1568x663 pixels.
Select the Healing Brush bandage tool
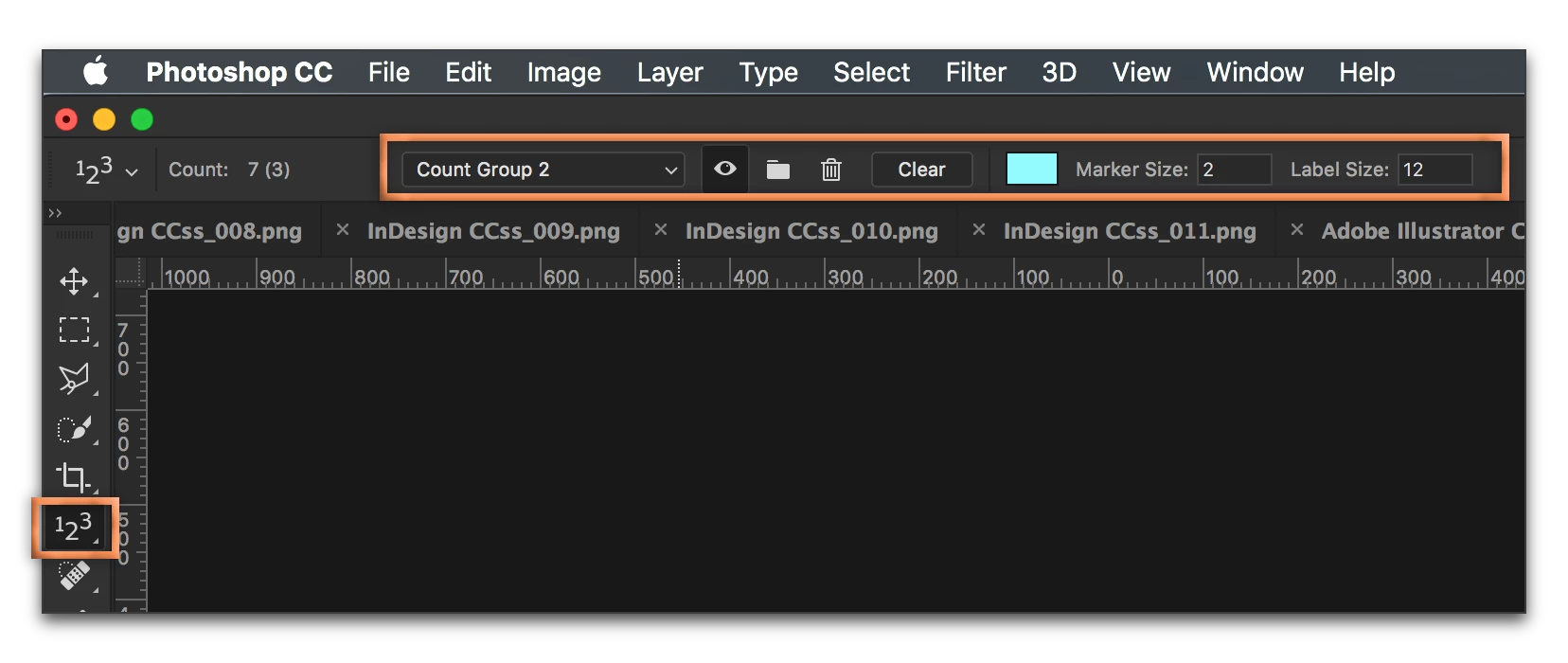74,575
